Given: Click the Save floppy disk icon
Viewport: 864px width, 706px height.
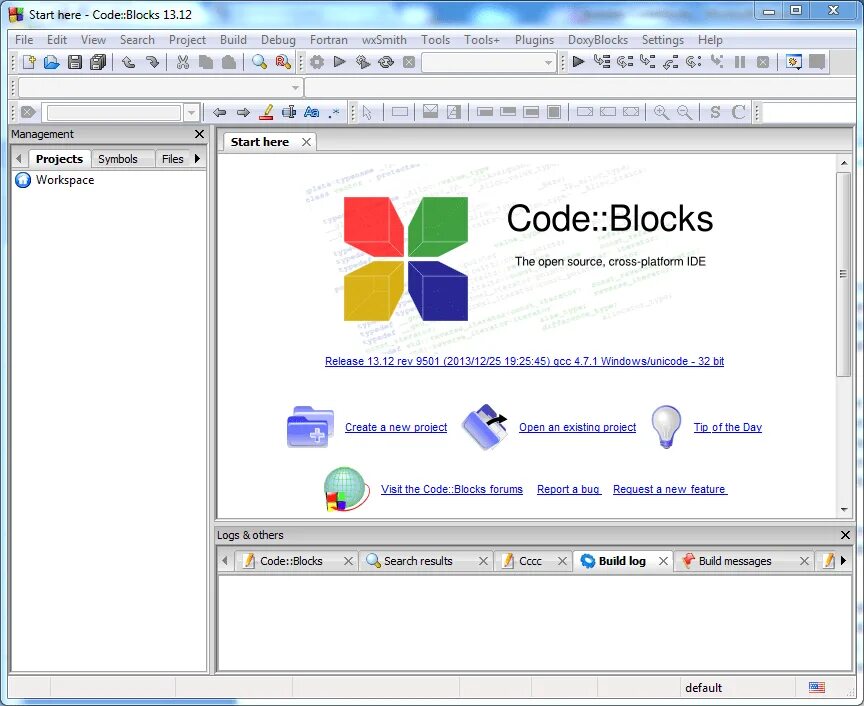Looking at the screenshot, I should pyautogui.click(x=74, y=62).
